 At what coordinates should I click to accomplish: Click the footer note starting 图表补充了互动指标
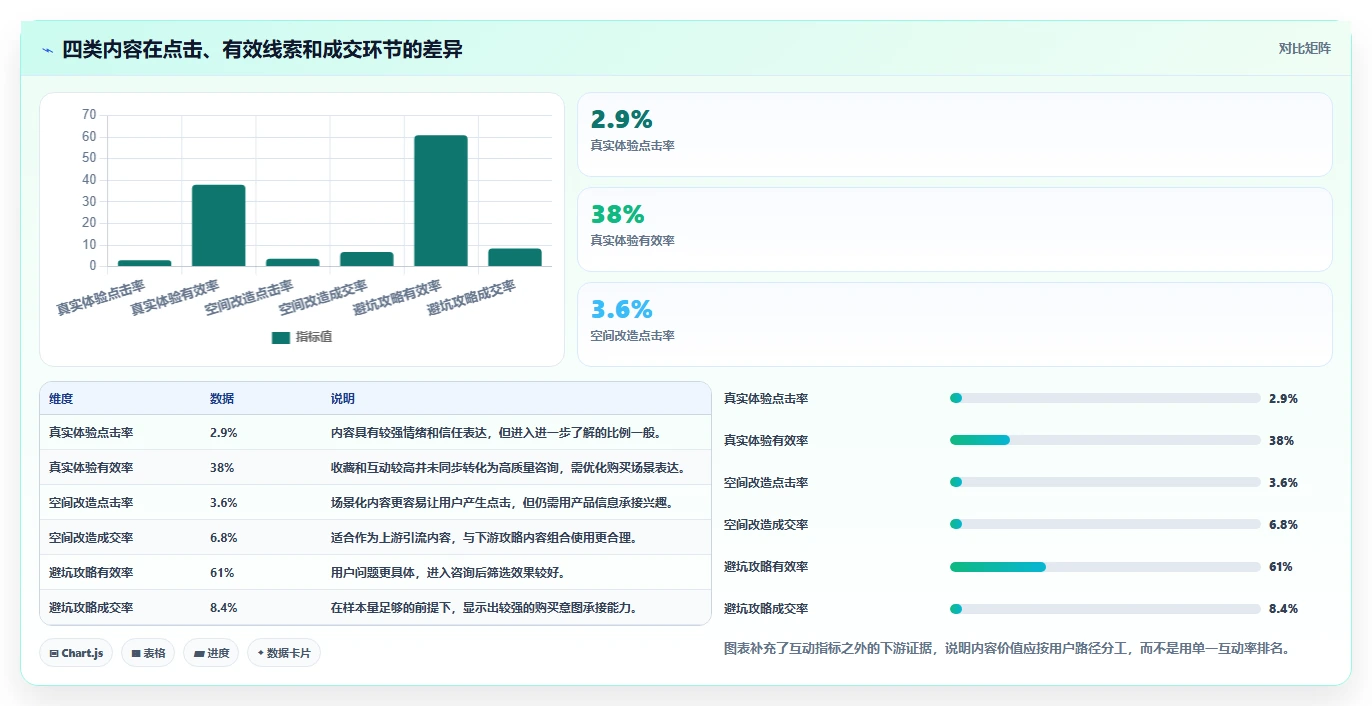[x=1007, y=648]
